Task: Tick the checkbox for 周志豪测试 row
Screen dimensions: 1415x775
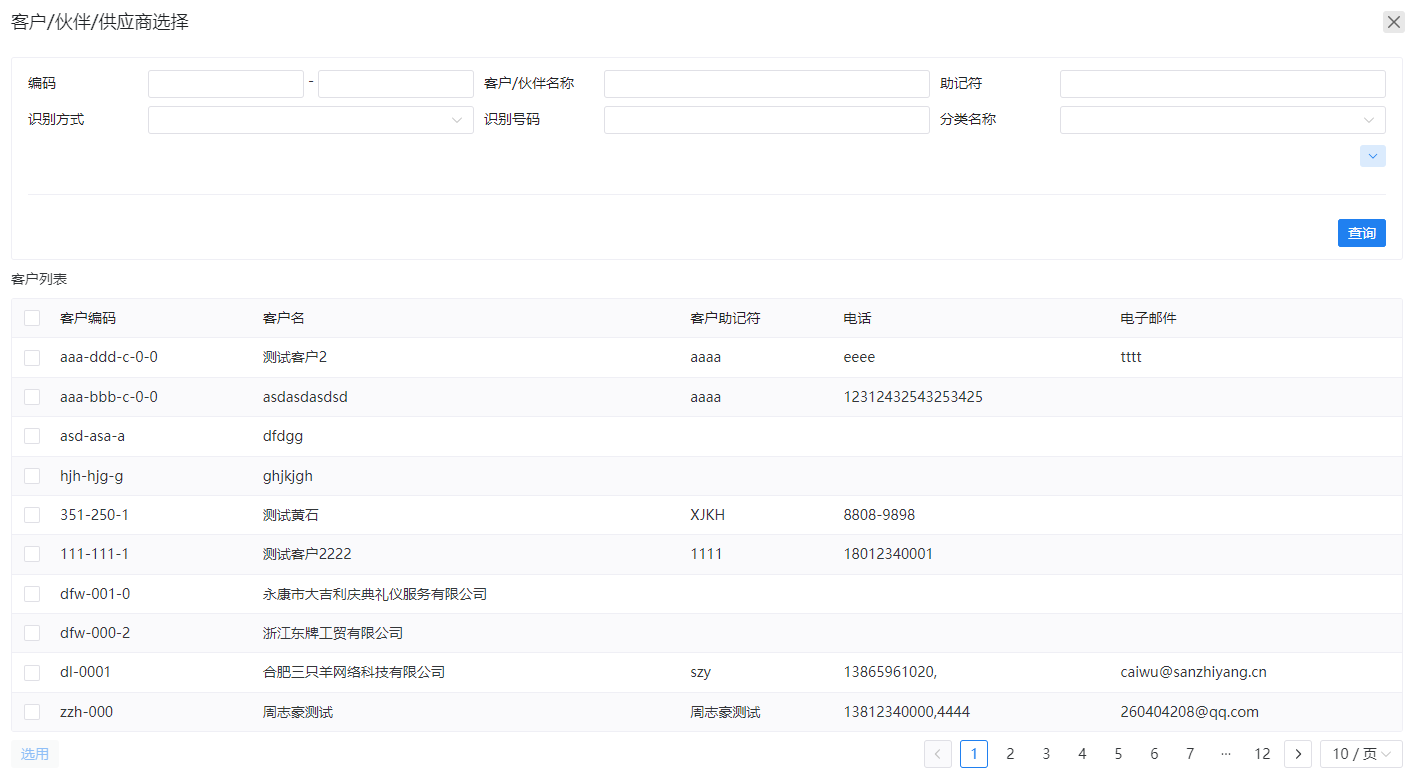Action: pyautogui.click(x=32, y=712)
